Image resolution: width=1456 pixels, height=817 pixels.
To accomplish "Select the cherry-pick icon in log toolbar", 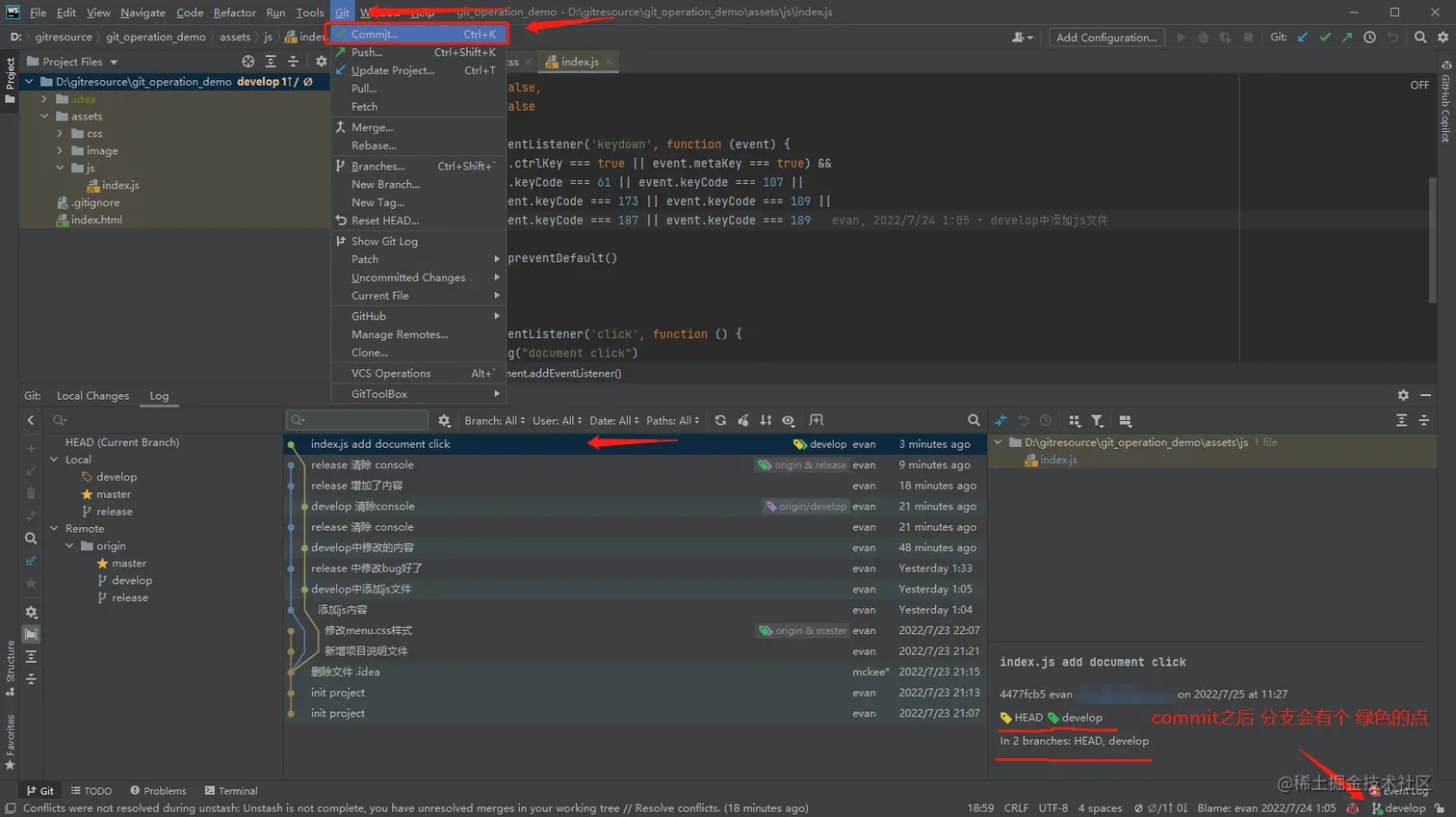I will coord(743,421).
